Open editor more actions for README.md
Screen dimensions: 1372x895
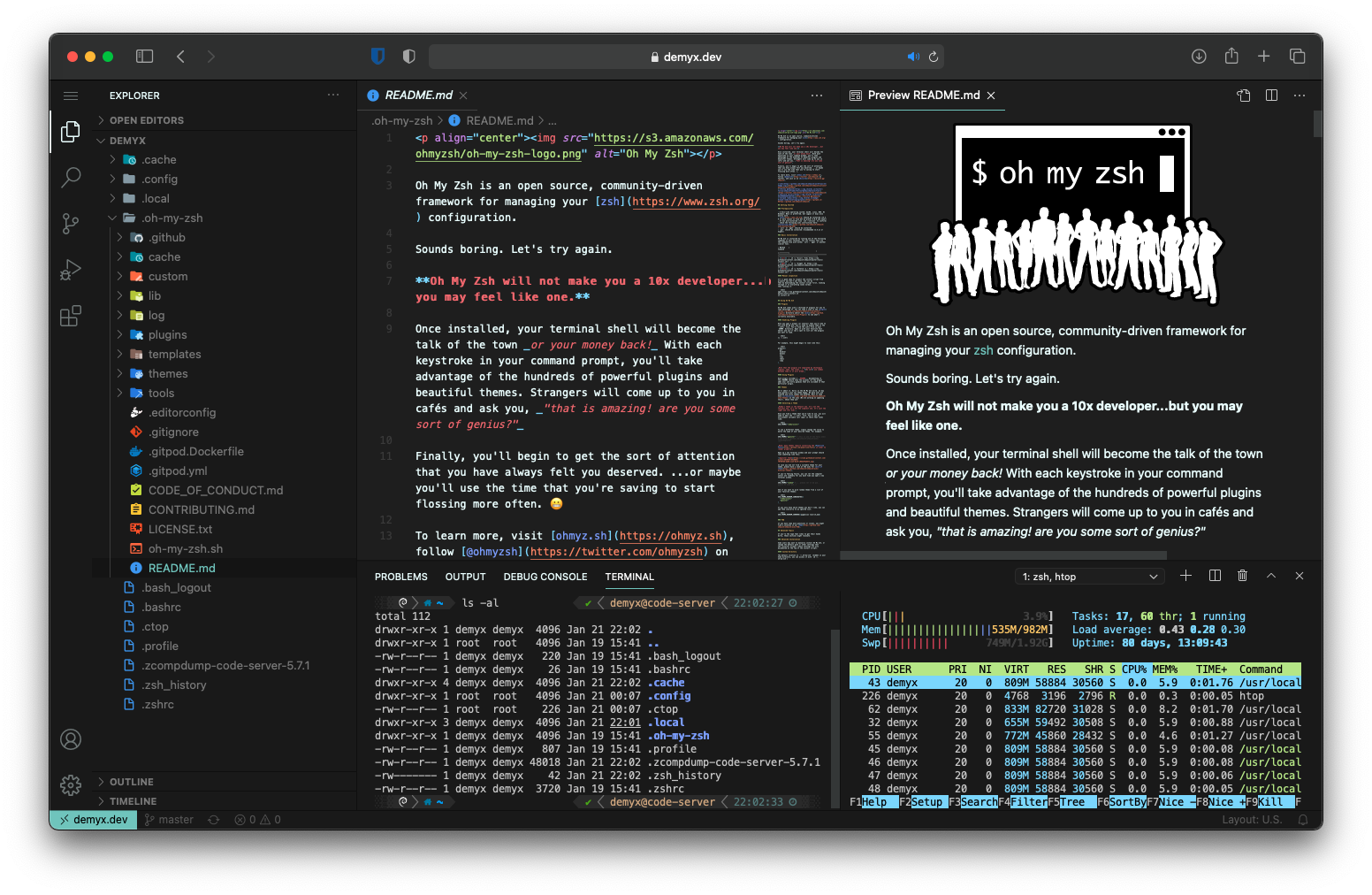[817, 96]
